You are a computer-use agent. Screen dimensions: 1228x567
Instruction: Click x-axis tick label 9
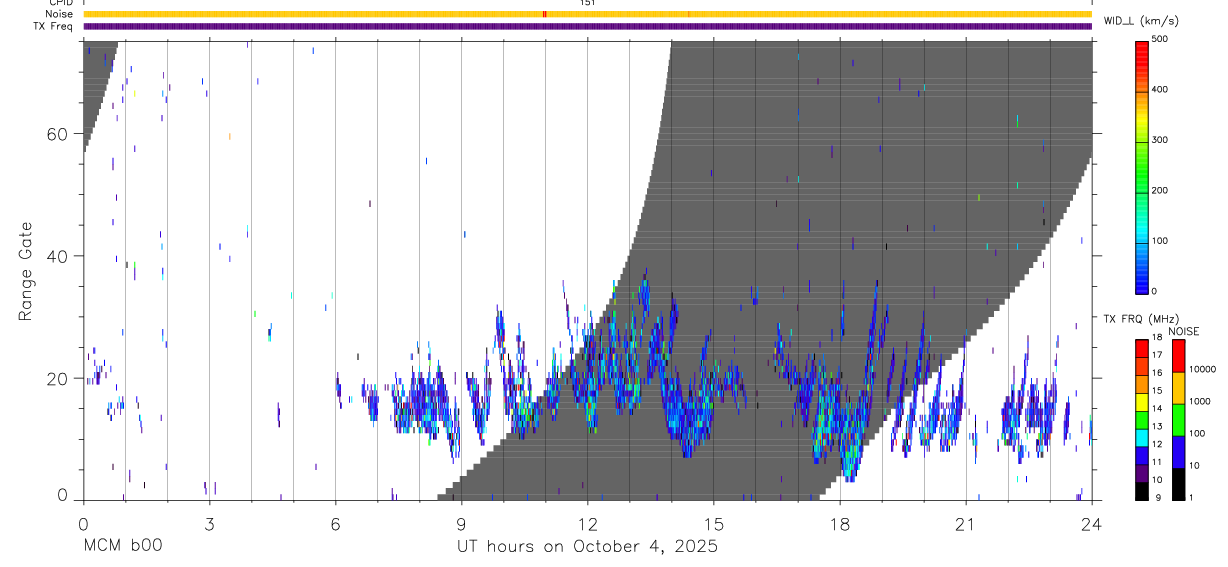click(x=462, y=523)
